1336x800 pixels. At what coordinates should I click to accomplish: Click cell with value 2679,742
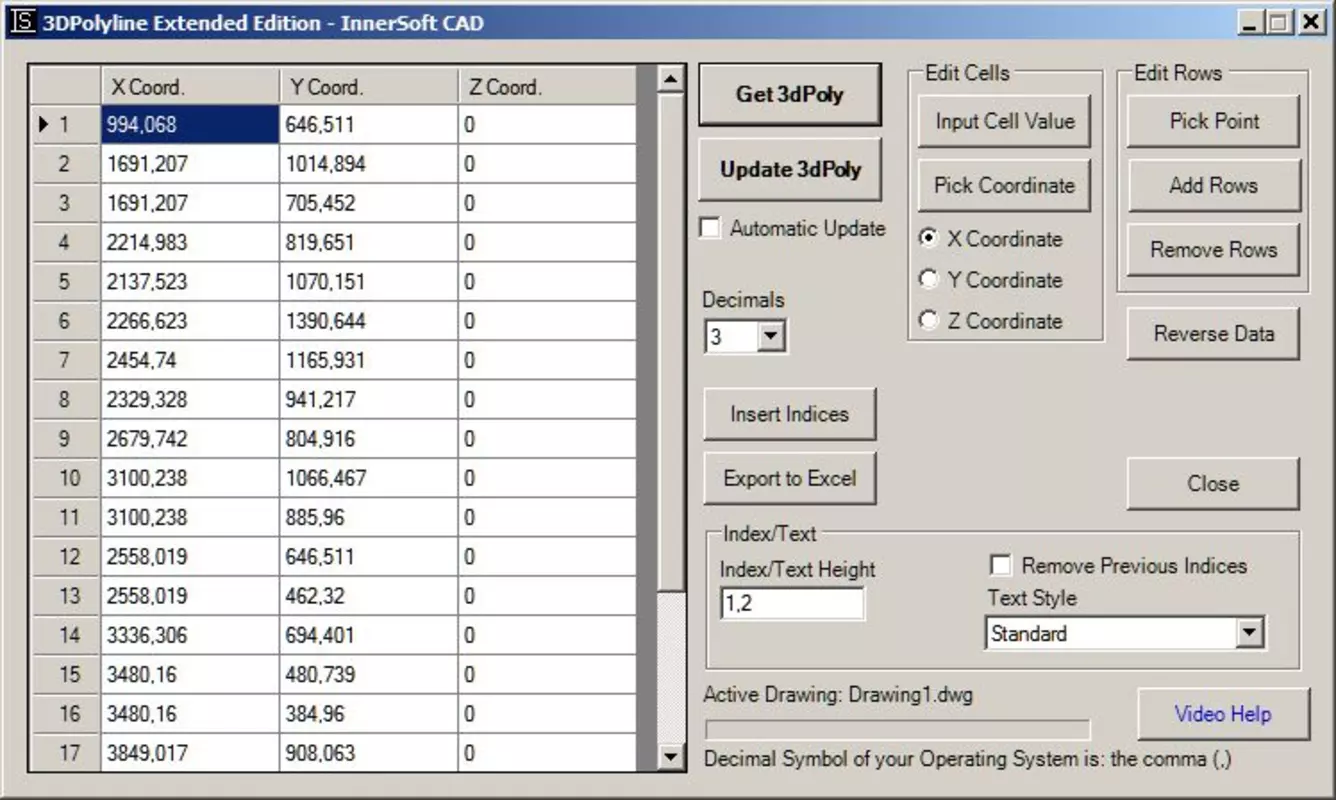(190, 439)
